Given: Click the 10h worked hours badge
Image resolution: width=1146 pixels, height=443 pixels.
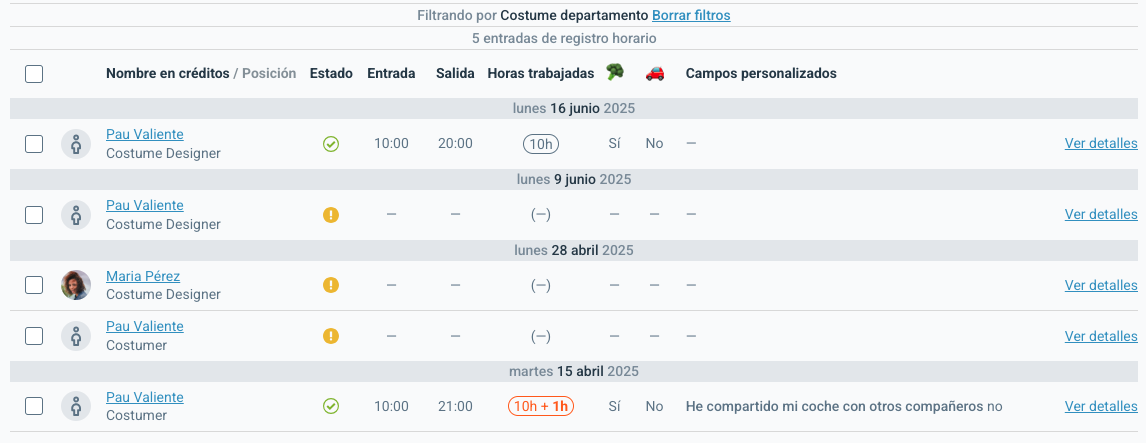Looking at the screenshot, I should coord(541,144).
